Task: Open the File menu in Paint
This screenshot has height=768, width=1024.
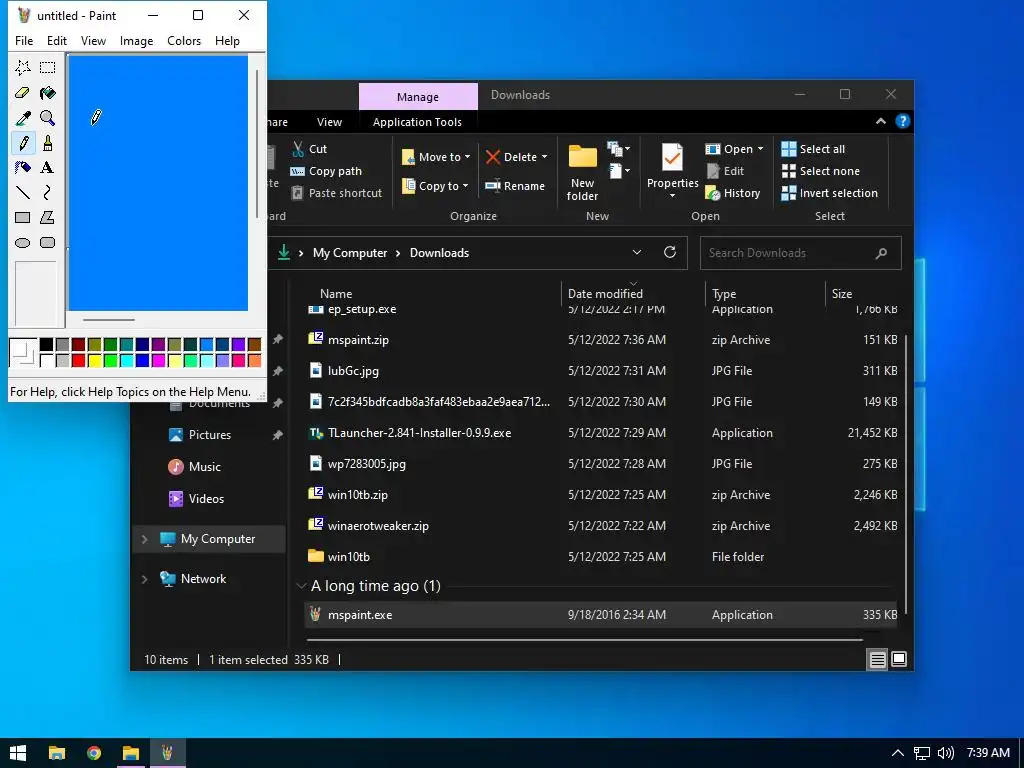Action: tap(24, 40)
